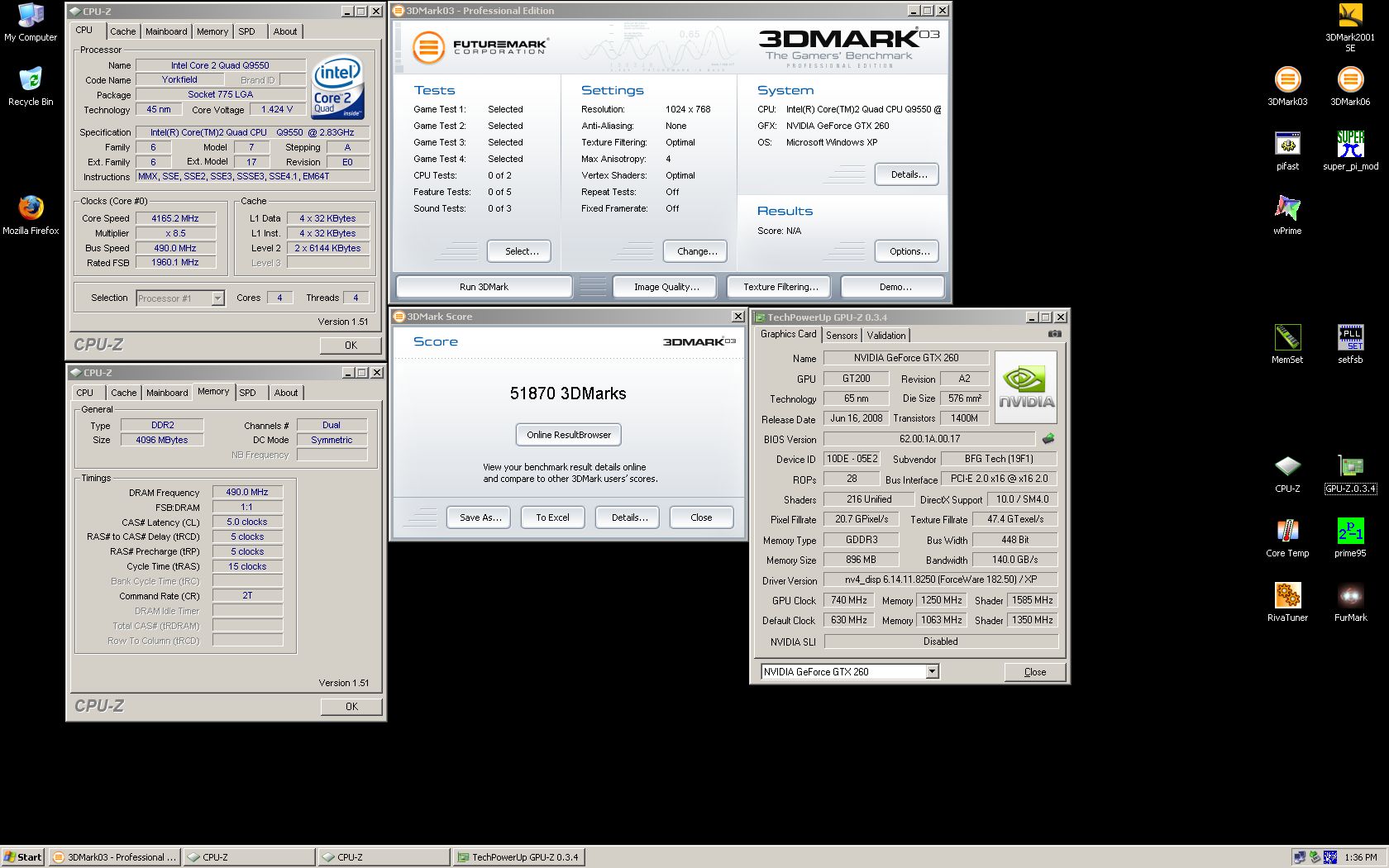Launch the Core Temp desktop icon
The image size is (1389, 868).
[x=1287, y=538]
